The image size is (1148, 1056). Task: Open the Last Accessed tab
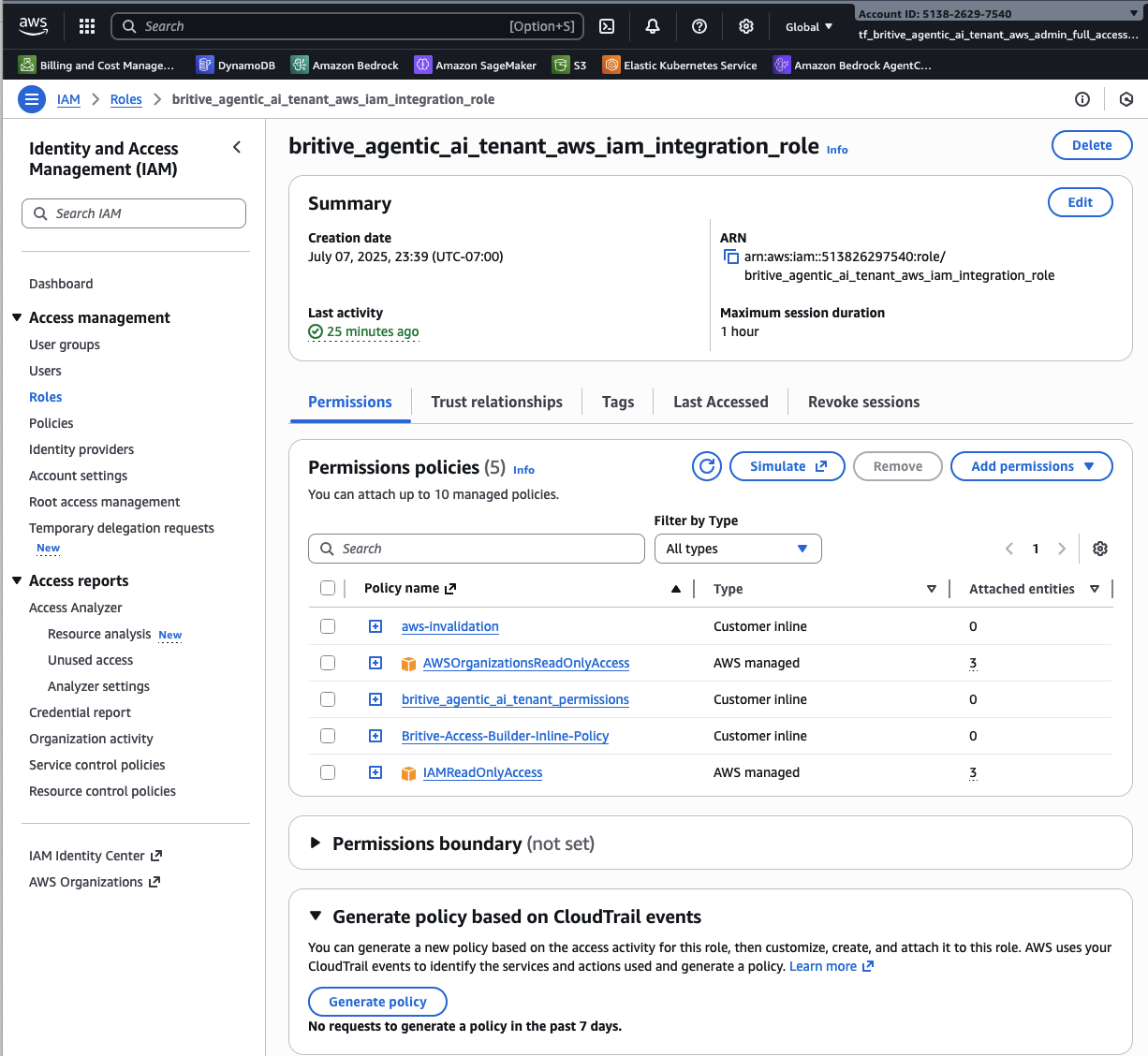(x=720, y=402)
